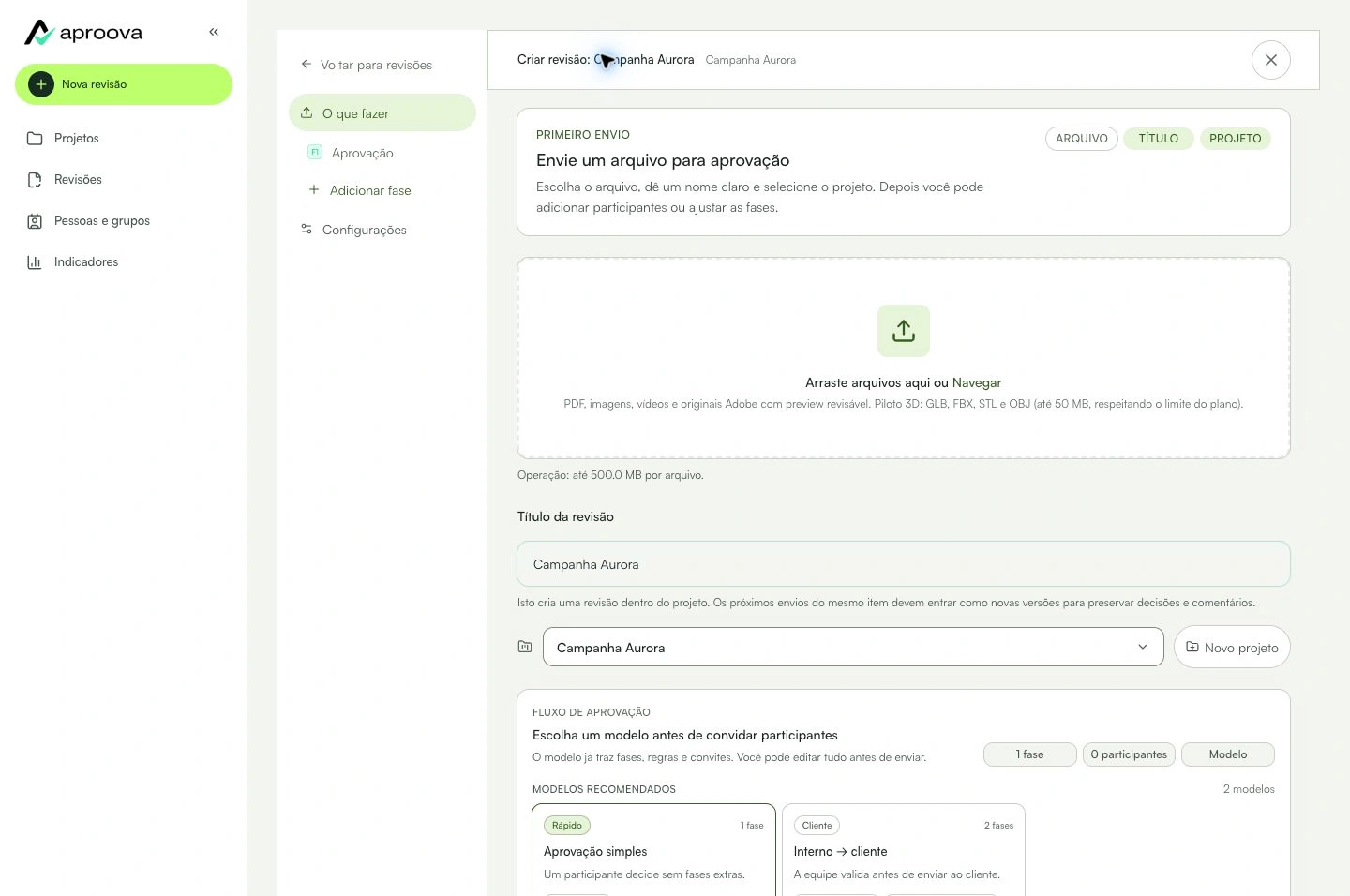Image resolution: width=1350 pixels, height=896 pixels.
Task: Select the O que fazer step
Action: point(382,112)
